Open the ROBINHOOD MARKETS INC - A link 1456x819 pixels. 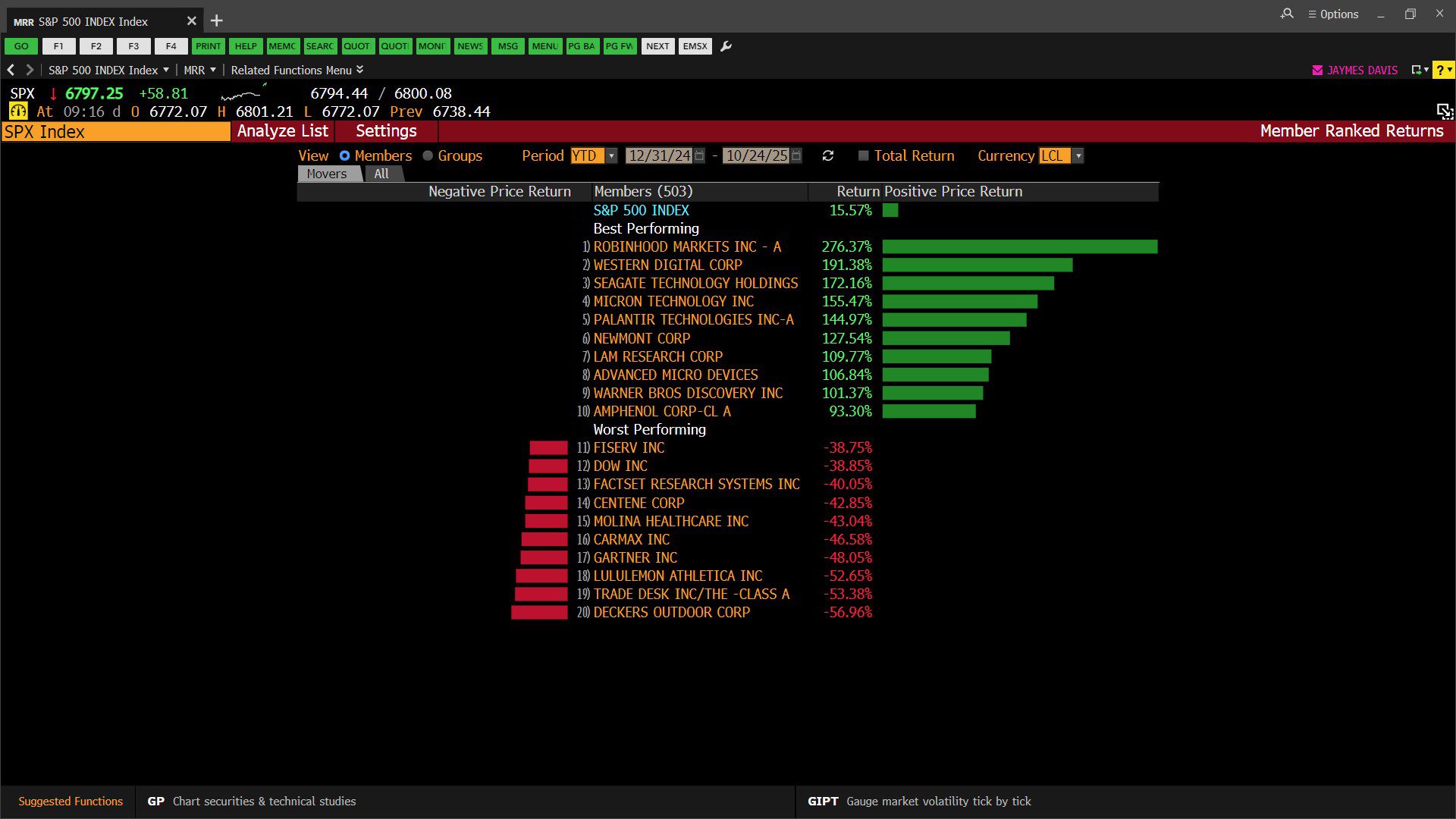[x=686, y=246]
